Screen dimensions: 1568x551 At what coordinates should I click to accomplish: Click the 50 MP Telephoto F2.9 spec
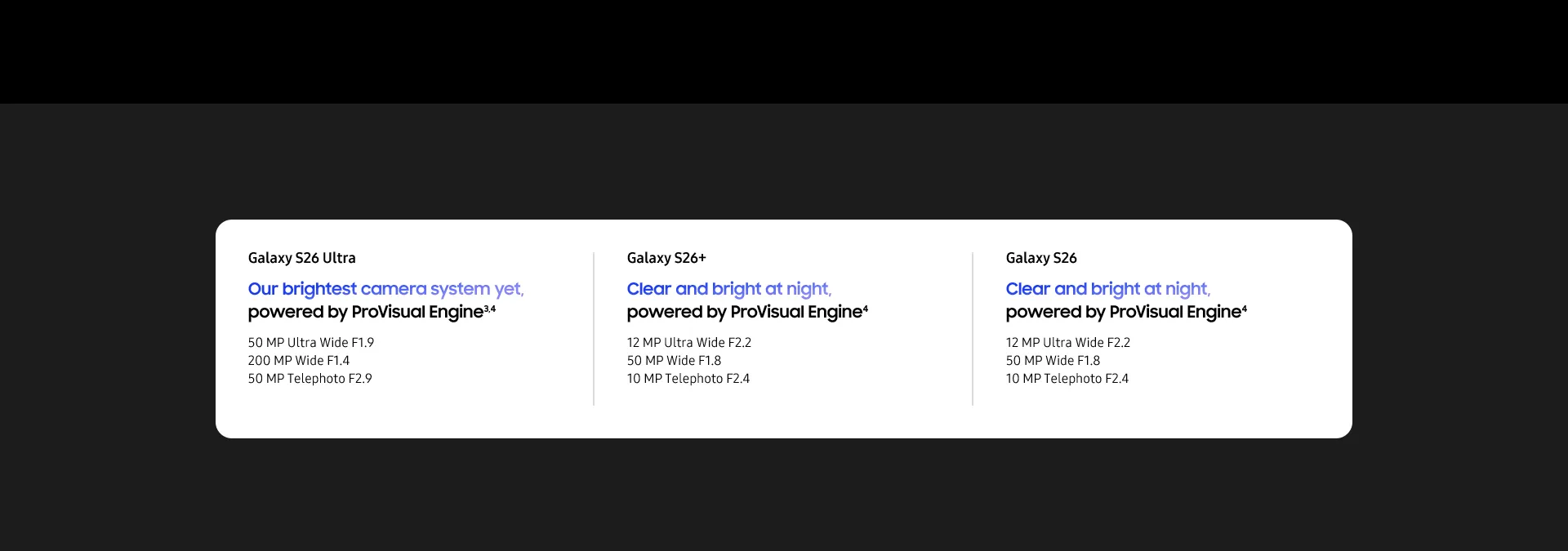310,379
